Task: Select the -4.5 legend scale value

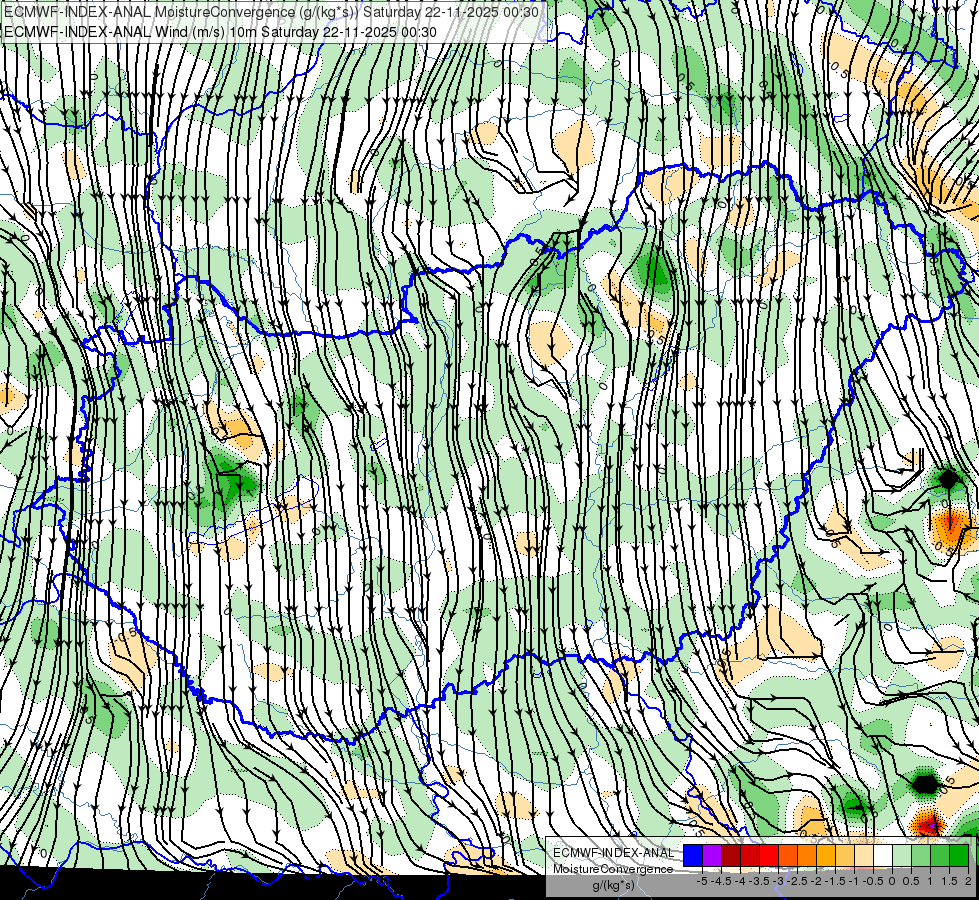Action: (721, 881)
